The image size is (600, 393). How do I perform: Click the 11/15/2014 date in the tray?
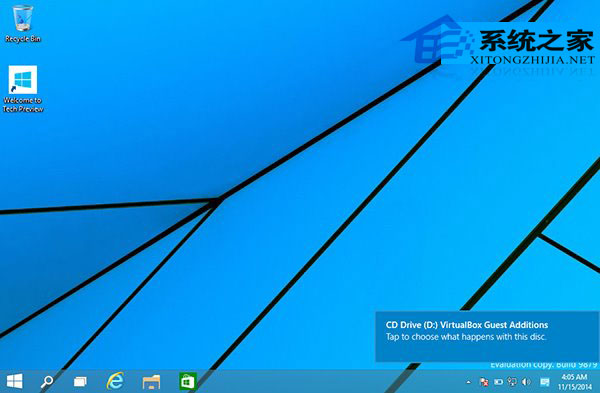pos(574,387)
